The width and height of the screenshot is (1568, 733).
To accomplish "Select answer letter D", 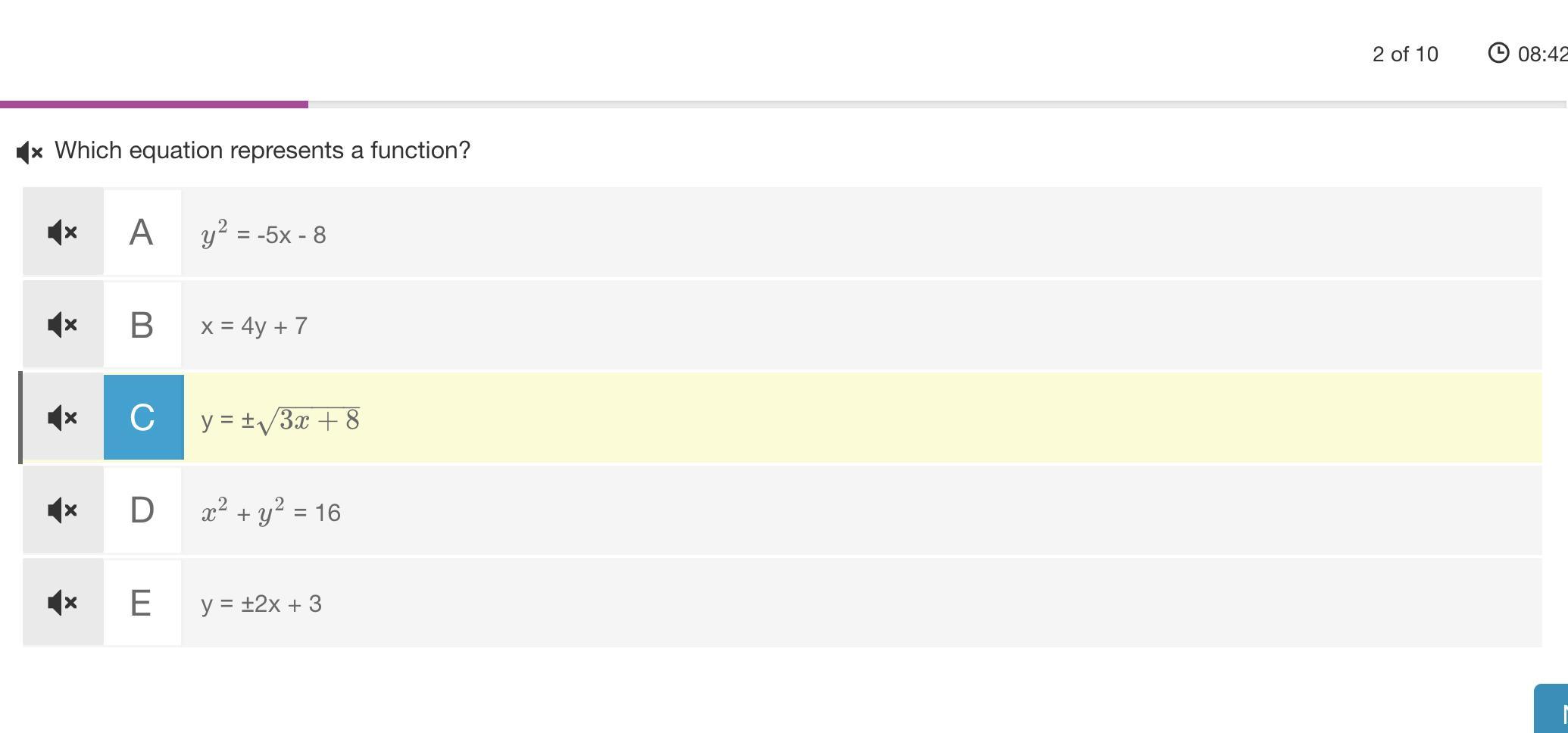I will tap(142, 510).
